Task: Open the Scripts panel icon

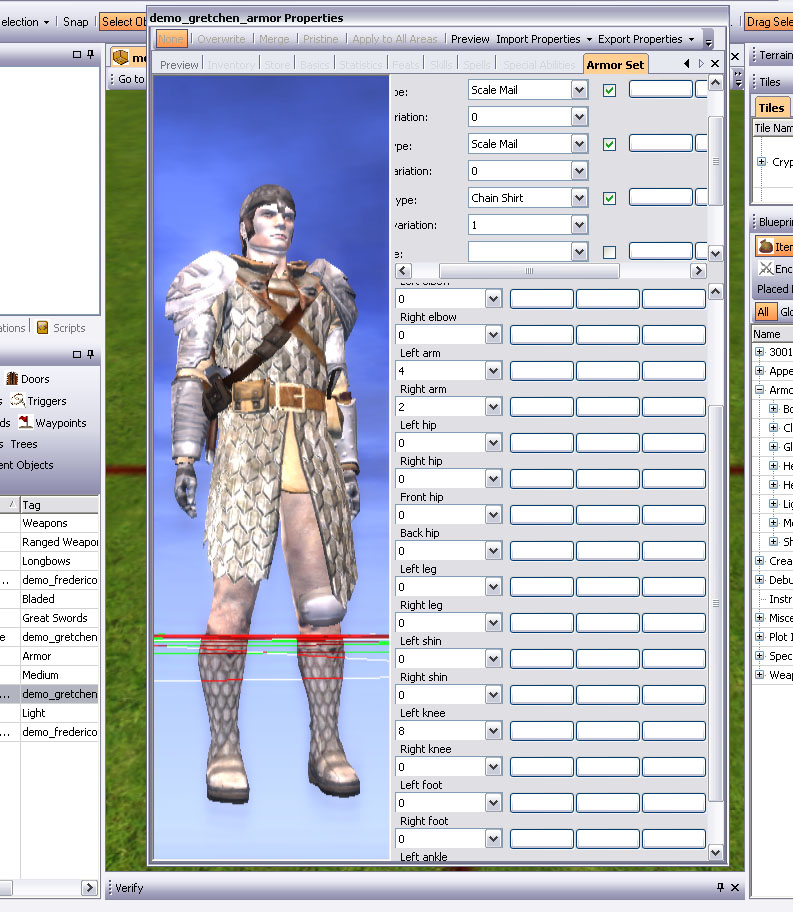Action: coord(42,327)
